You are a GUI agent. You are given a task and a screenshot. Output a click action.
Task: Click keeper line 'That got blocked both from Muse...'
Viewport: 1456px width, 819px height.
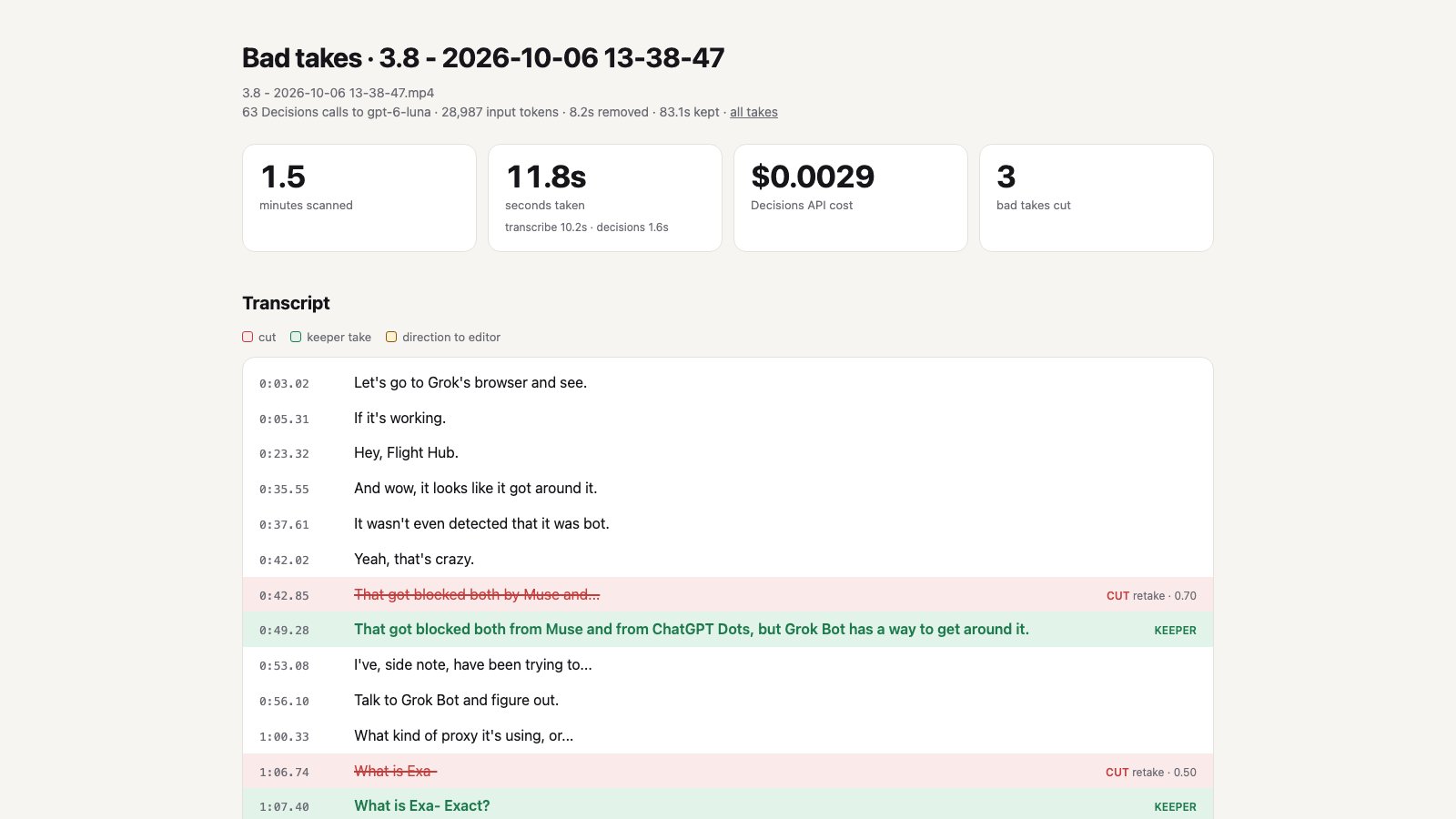(692, 629)
